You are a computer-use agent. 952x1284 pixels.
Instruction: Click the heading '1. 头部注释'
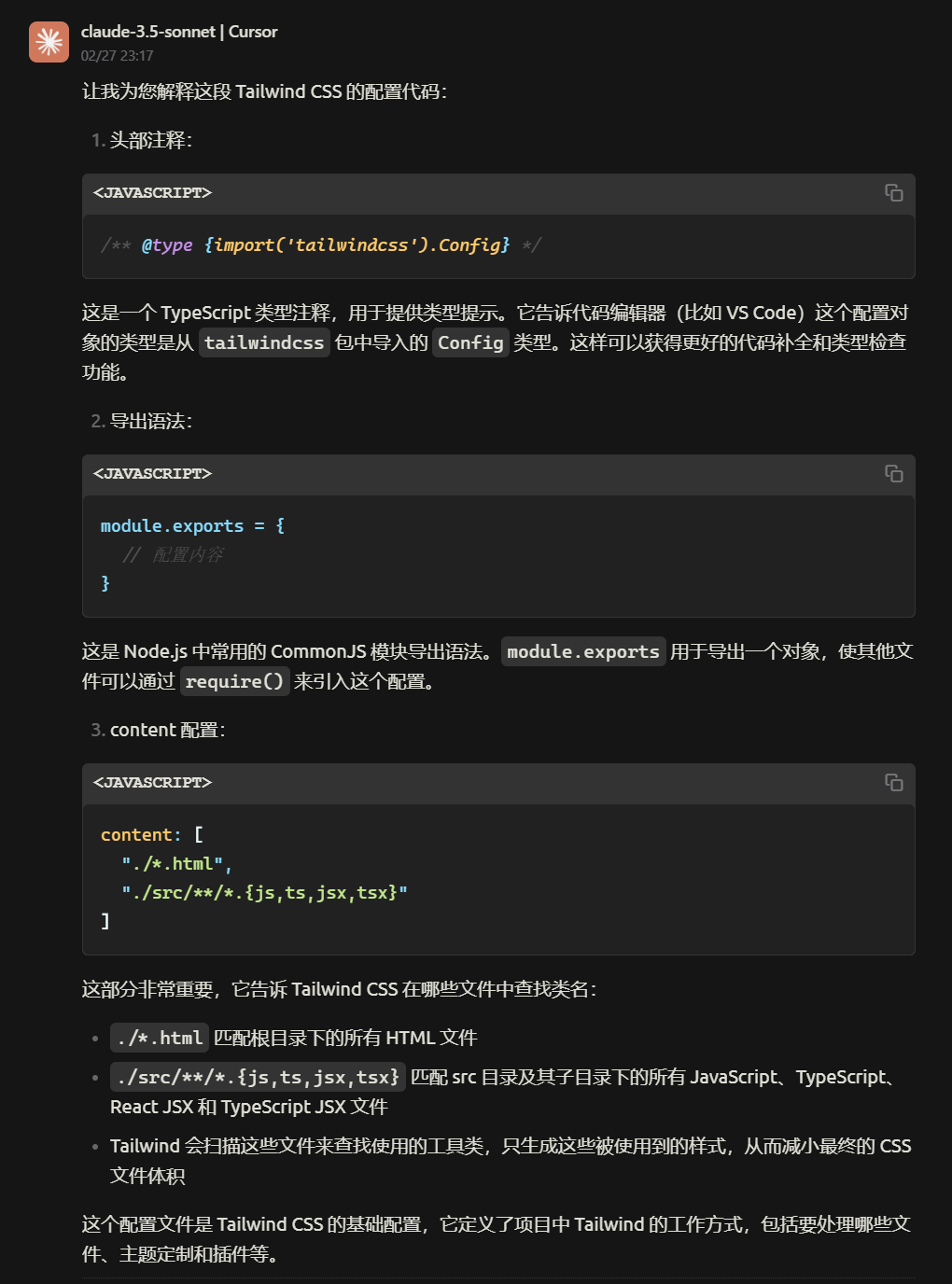tap(142, 140)
